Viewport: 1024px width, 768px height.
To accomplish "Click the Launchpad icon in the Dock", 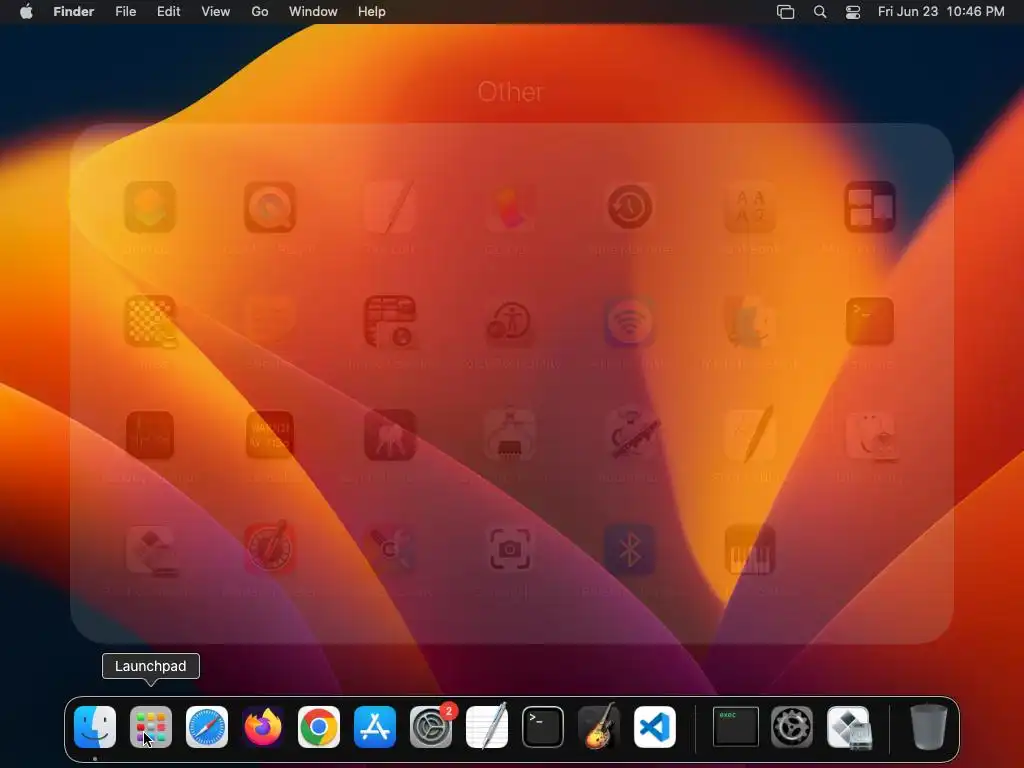I will click(151, 727).
